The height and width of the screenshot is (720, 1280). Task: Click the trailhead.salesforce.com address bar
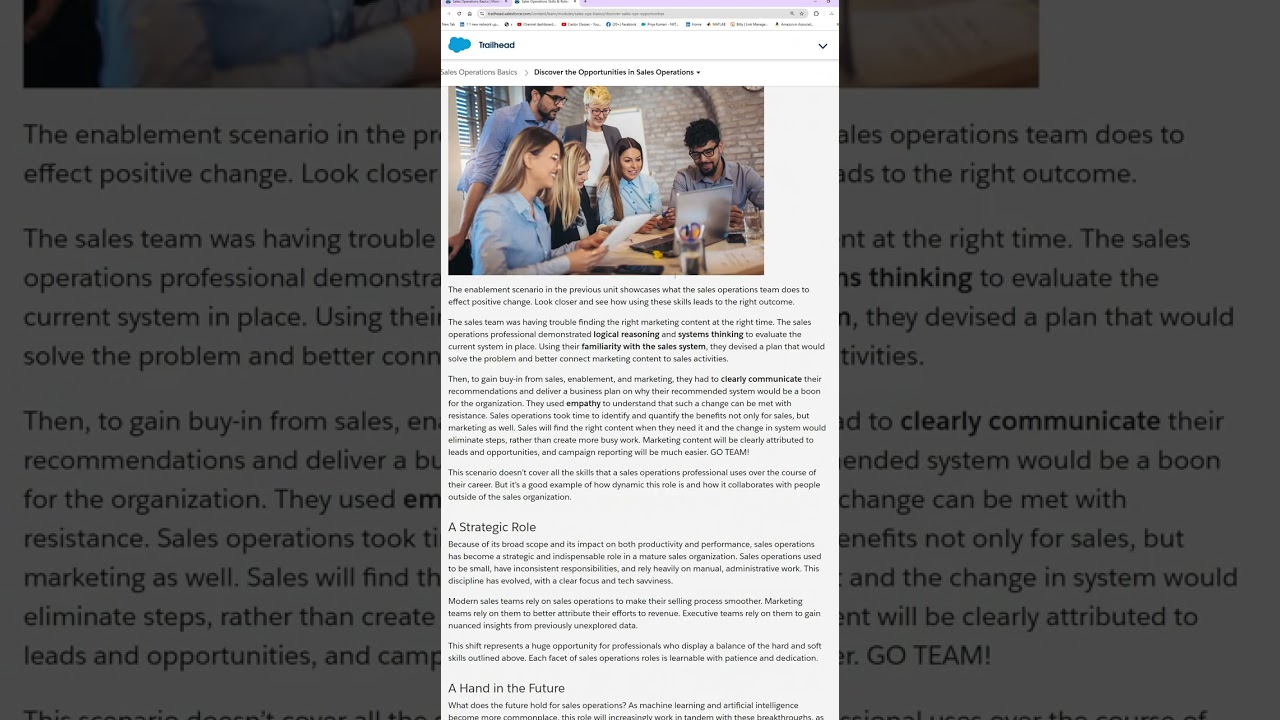(643, 14)
